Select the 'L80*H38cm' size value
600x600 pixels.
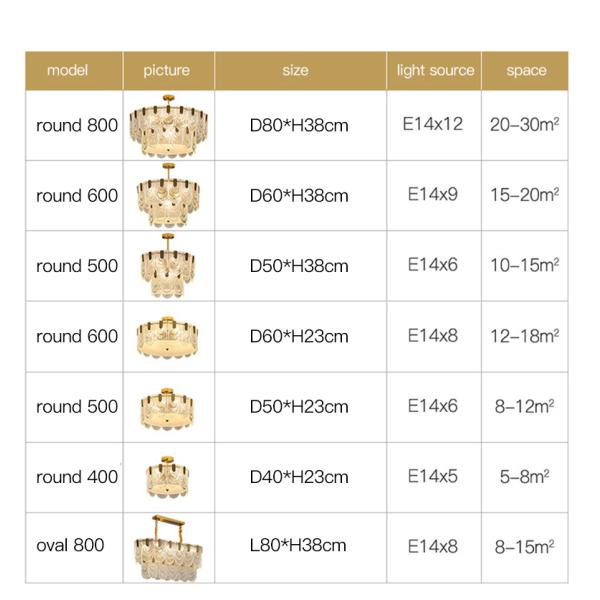299,546
